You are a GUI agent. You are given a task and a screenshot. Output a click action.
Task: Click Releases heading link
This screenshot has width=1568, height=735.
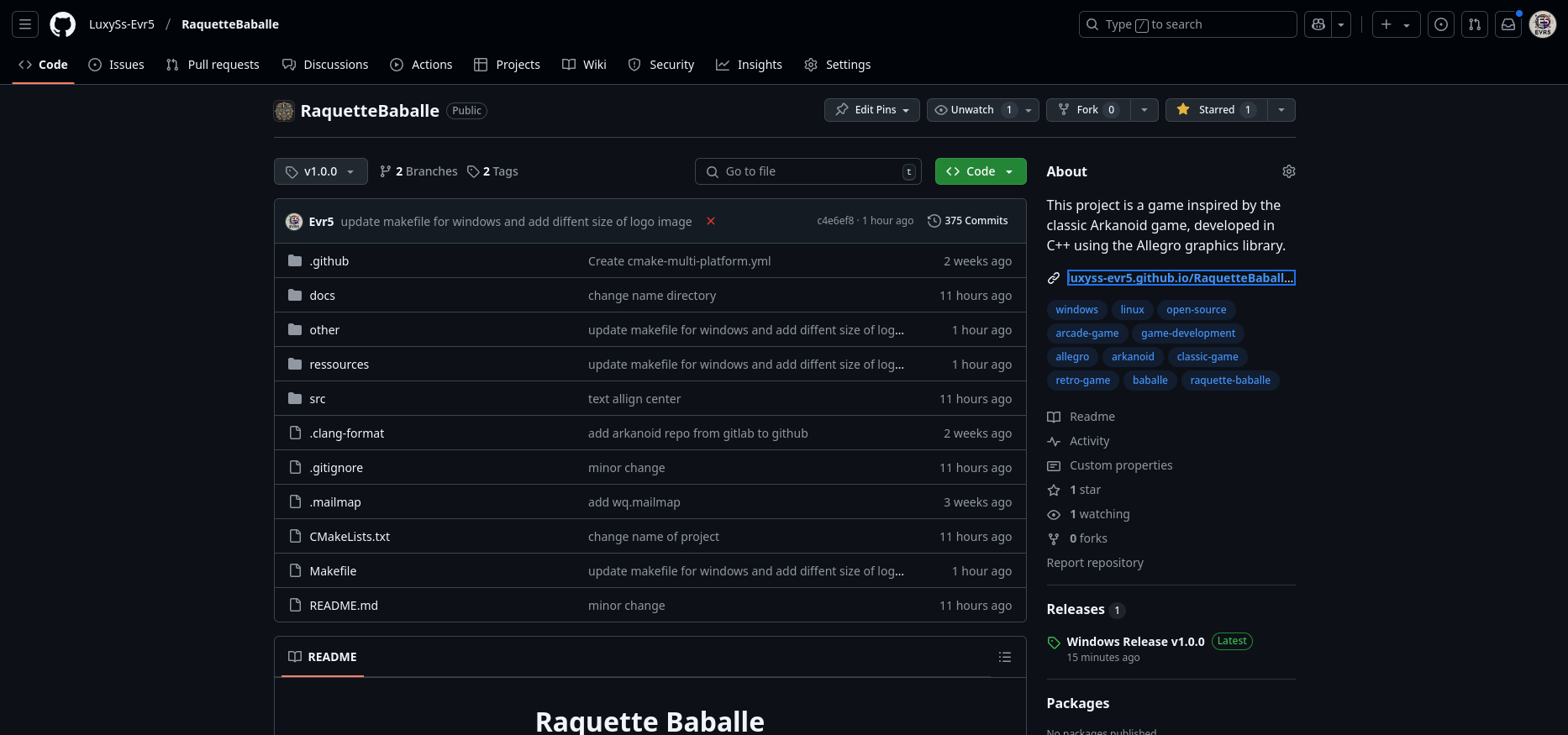pos(1076,610)
